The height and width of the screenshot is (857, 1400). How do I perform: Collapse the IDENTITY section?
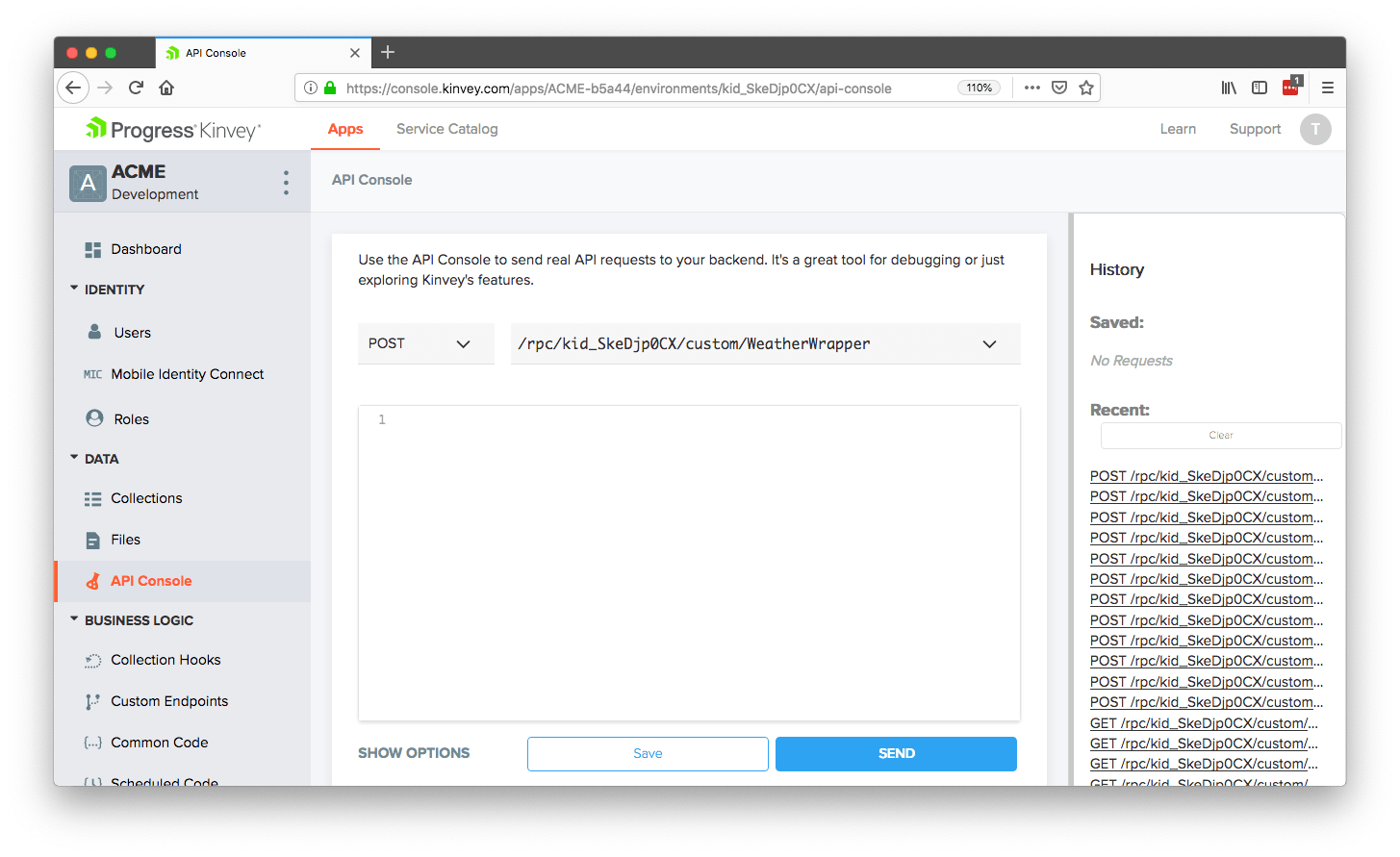[x=107, y=290]
